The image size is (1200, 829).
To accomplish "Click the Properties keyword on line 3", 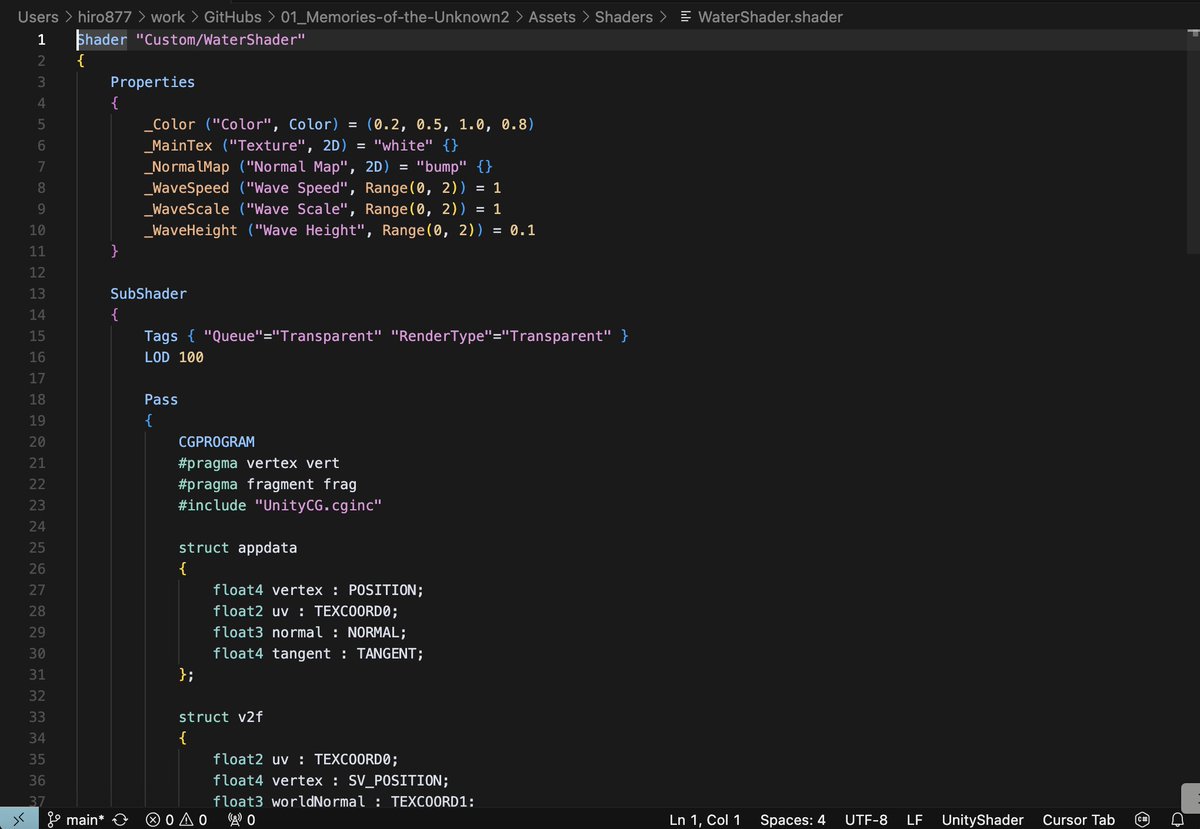I will click(153, 82).
